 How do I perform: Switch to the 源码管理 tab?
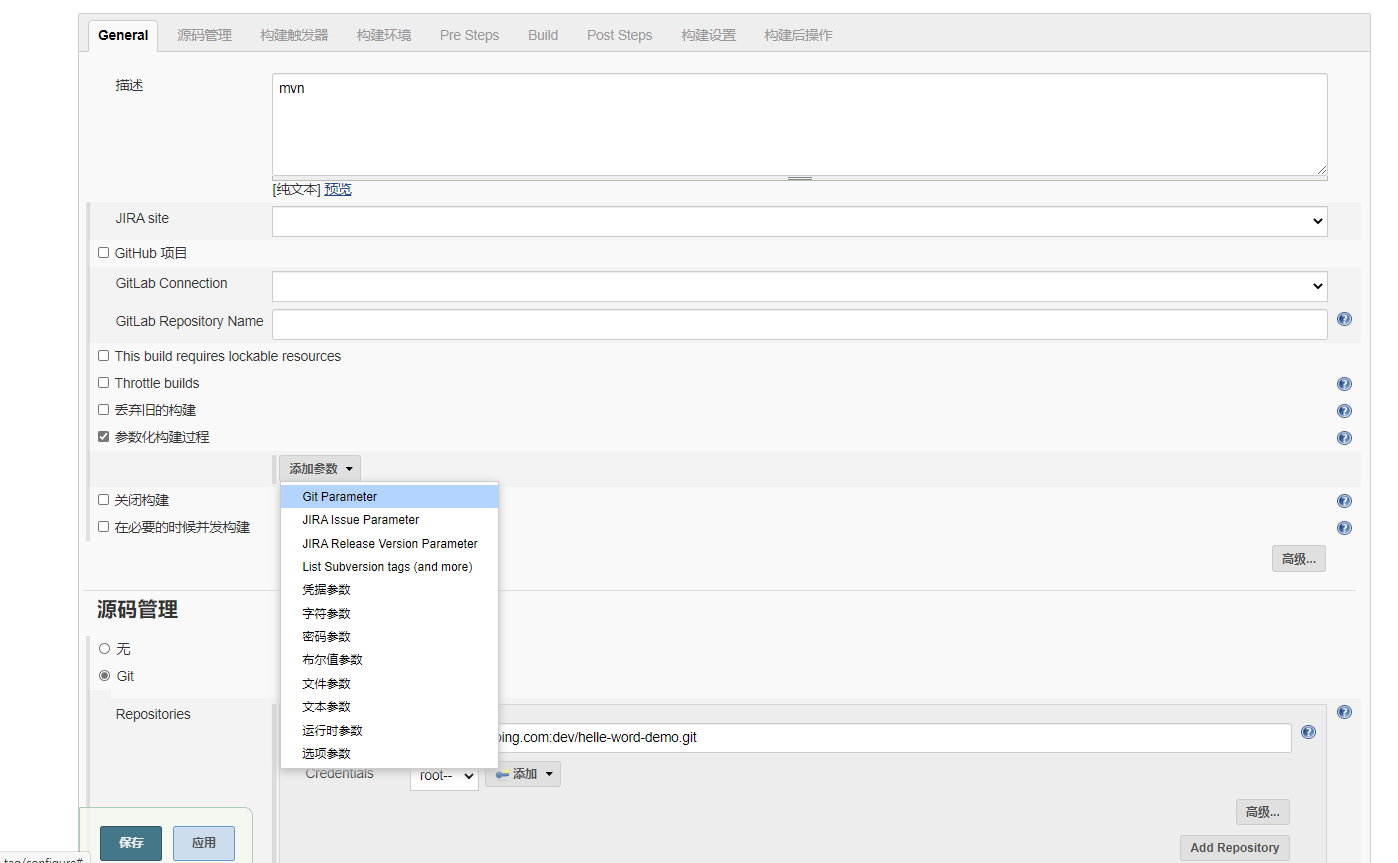click(204, 35)
